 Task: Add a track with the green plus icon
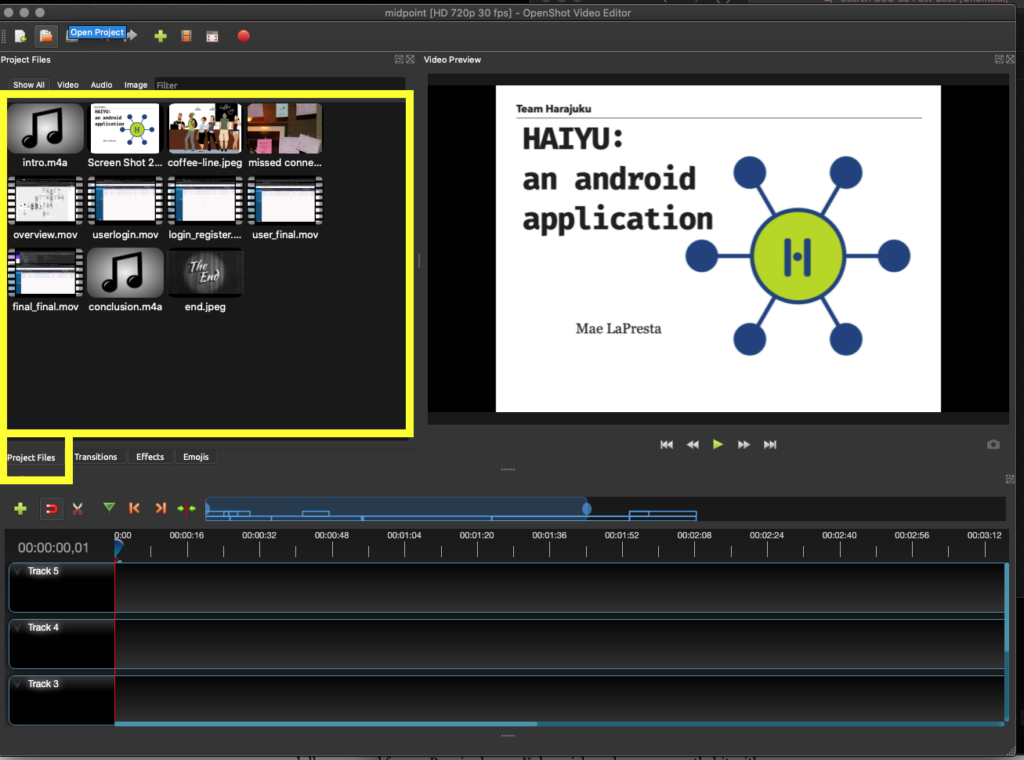20,508
